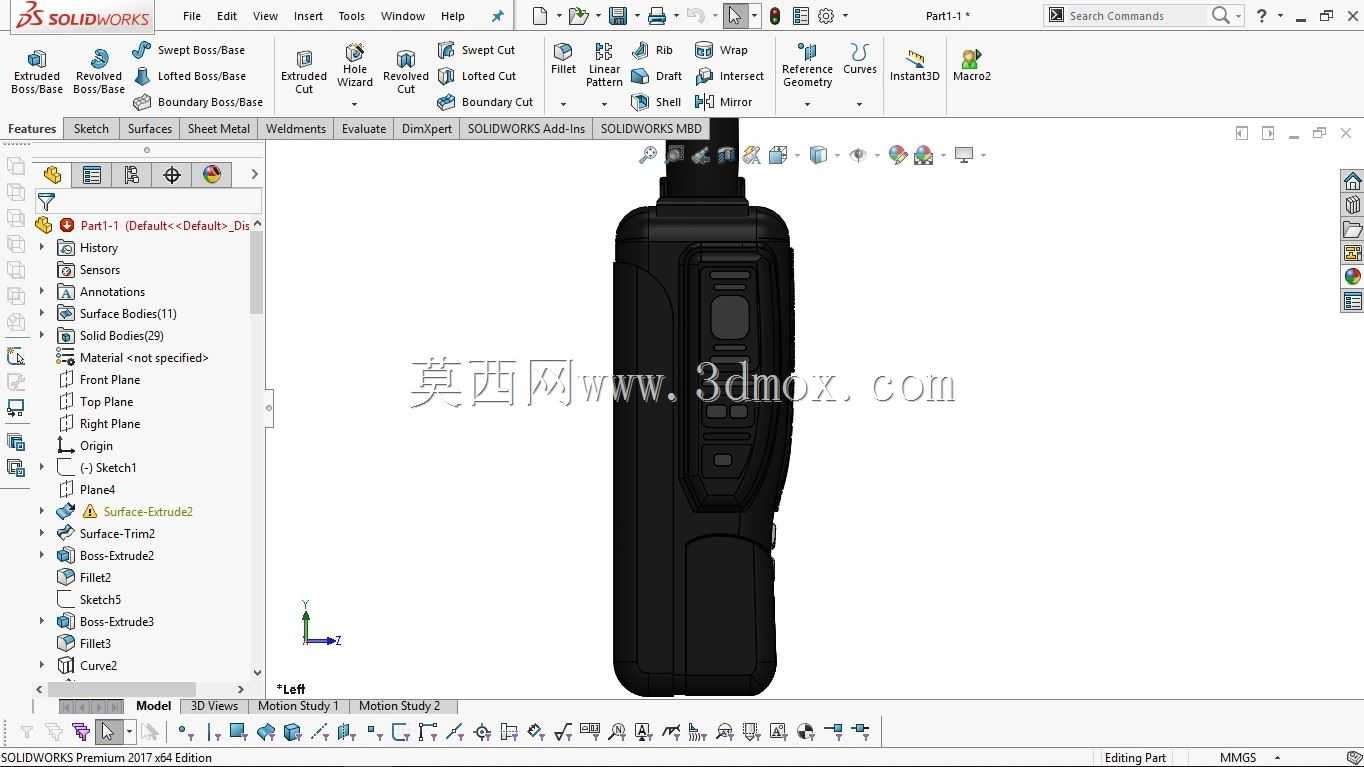
Task: Toggle the Select cursor tool
Action: tap(734, 16)
